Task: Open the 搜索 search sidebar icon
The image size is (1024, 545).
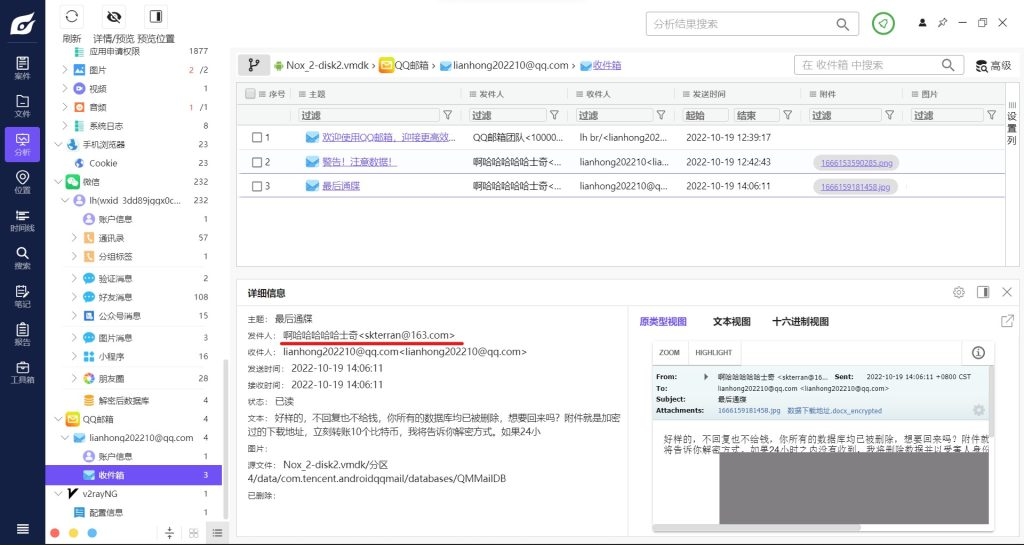Action: click(22, 256)
